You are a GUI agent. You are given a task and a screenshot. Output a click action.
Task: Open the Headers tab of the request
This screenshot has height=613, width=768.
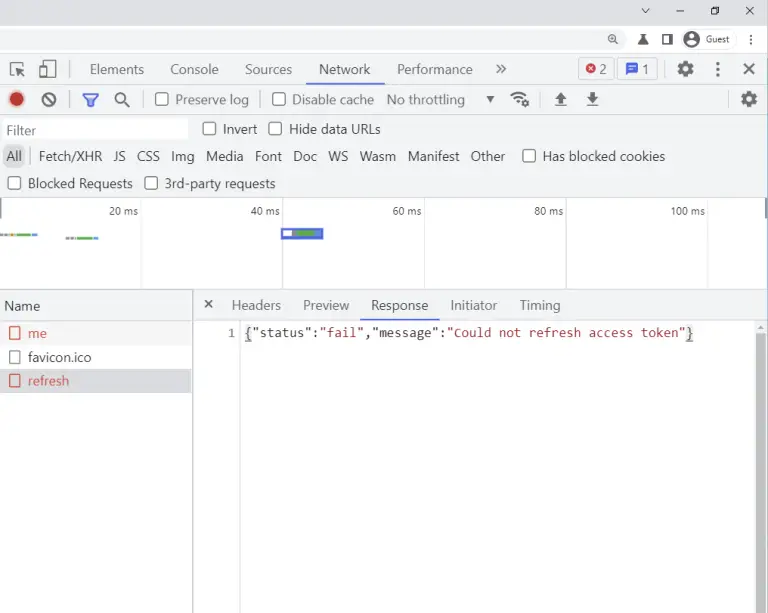256,305
